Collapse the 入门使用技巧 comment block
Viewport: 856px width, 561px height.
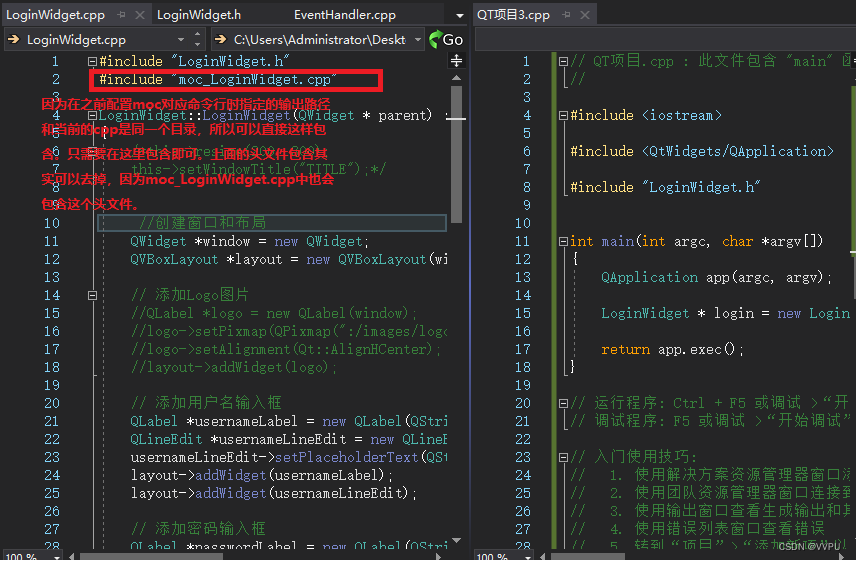pyautogui.click(x=563, y=457)
